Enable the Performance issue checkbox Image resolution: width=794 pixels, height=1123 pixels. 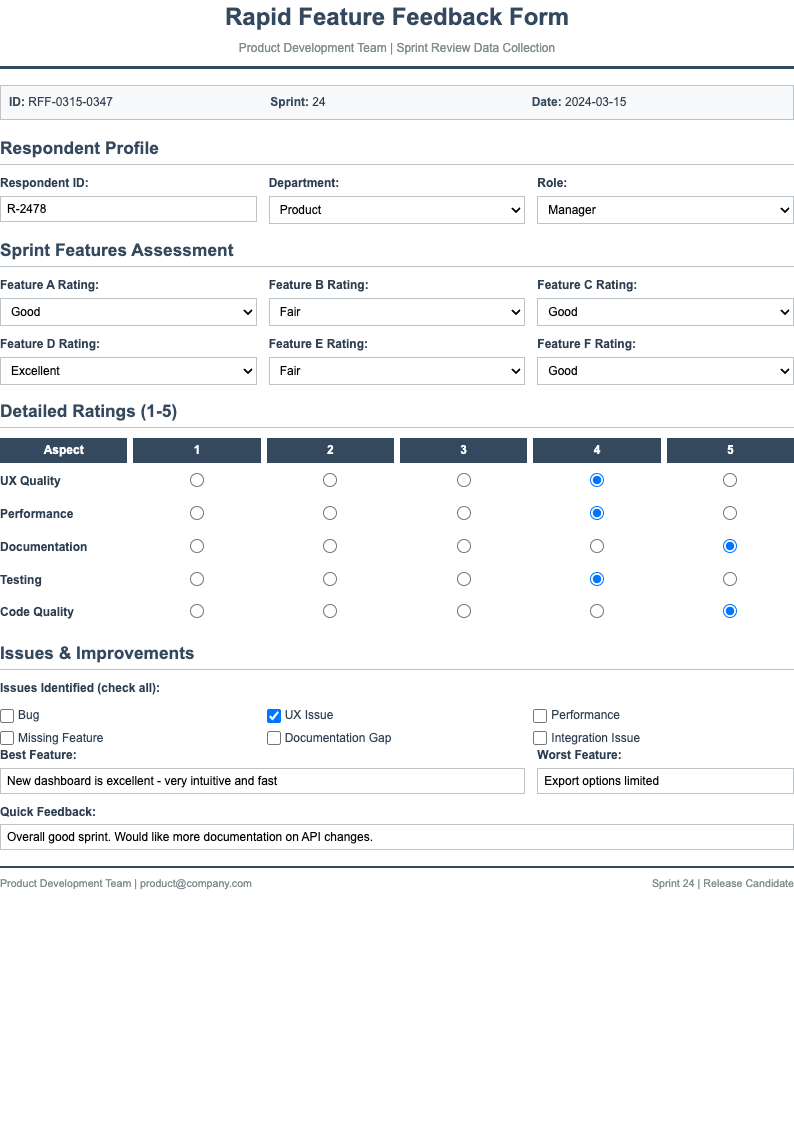coord(540,715)
